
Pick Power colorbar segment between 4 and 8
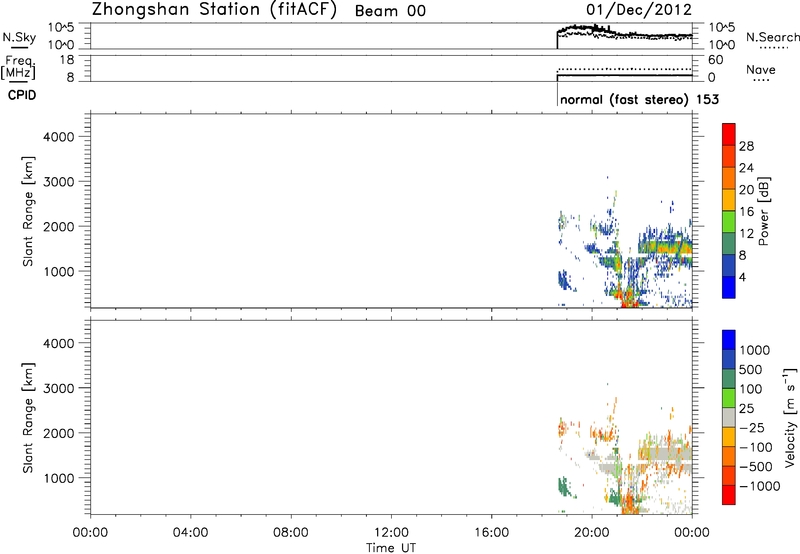click(x=729, y=265)
